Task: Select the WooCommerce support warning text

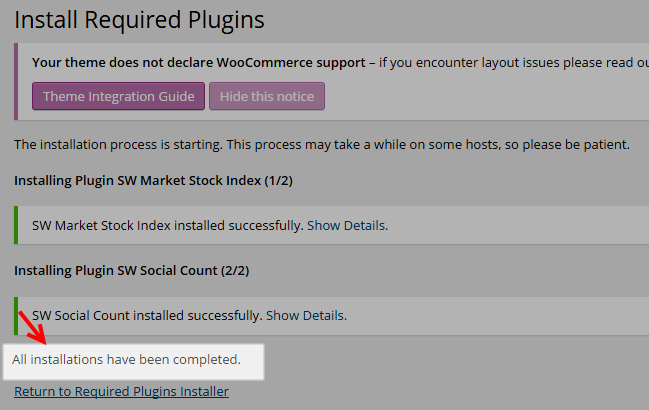Action: click(x=199, y=62)
